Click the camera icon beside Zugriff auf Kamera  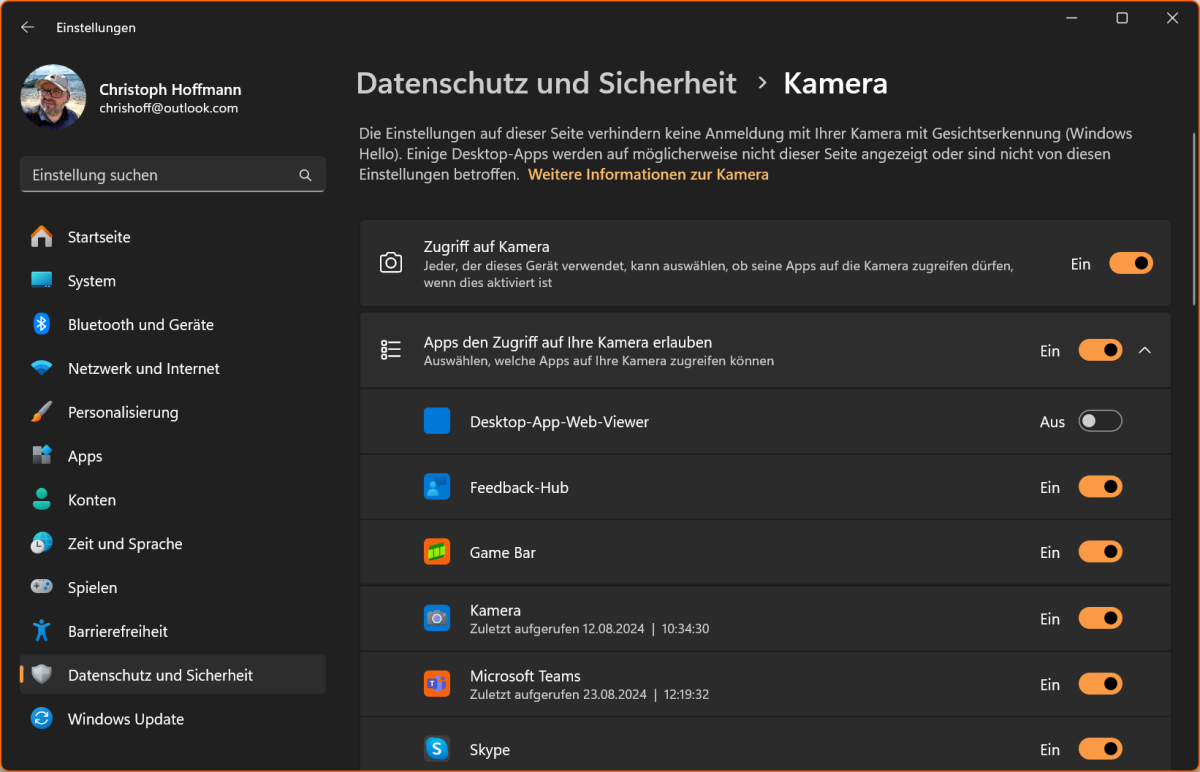pyautogui.click(x=391, y=262)
